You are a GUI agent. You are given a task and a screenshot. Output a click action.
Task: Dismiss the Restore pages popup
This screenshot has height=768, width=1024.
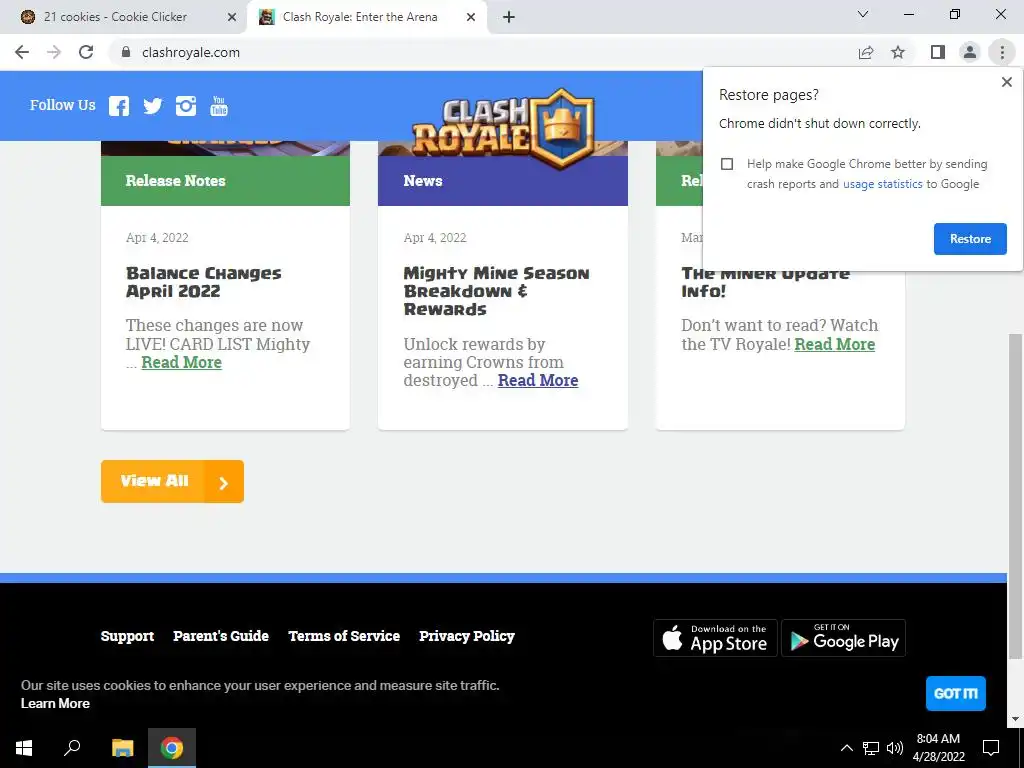(1007, 82)
